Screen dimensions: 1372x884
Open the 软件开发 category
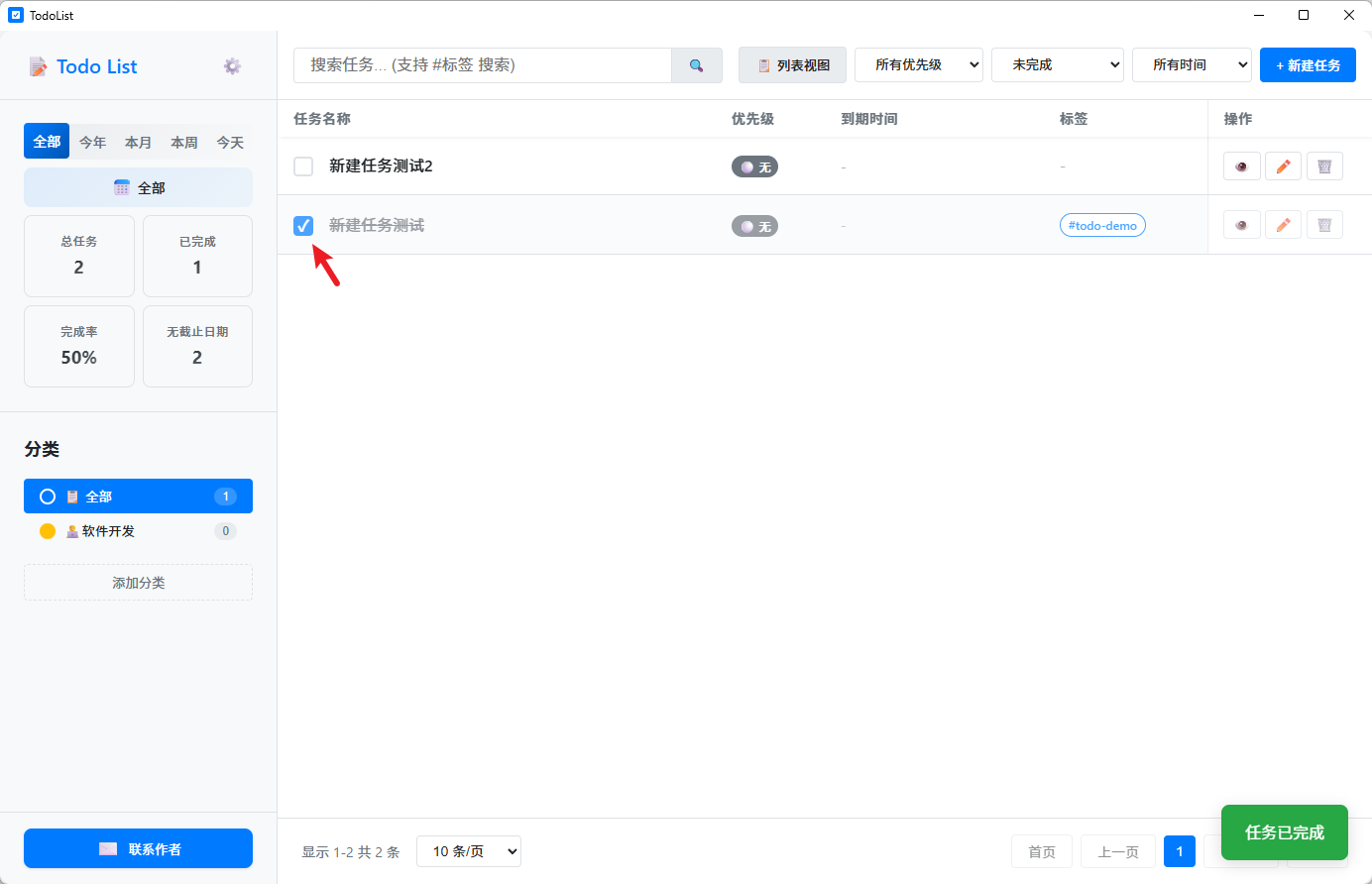(138, 531)
